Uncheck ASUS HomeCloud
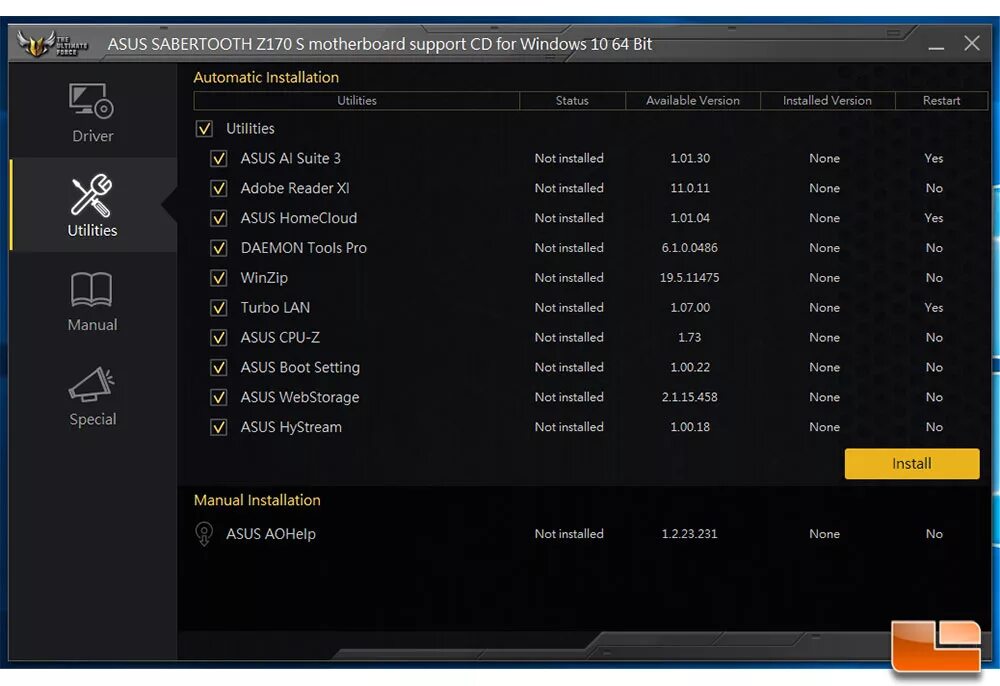This screenshot has width=1000, height=686. 219,218
